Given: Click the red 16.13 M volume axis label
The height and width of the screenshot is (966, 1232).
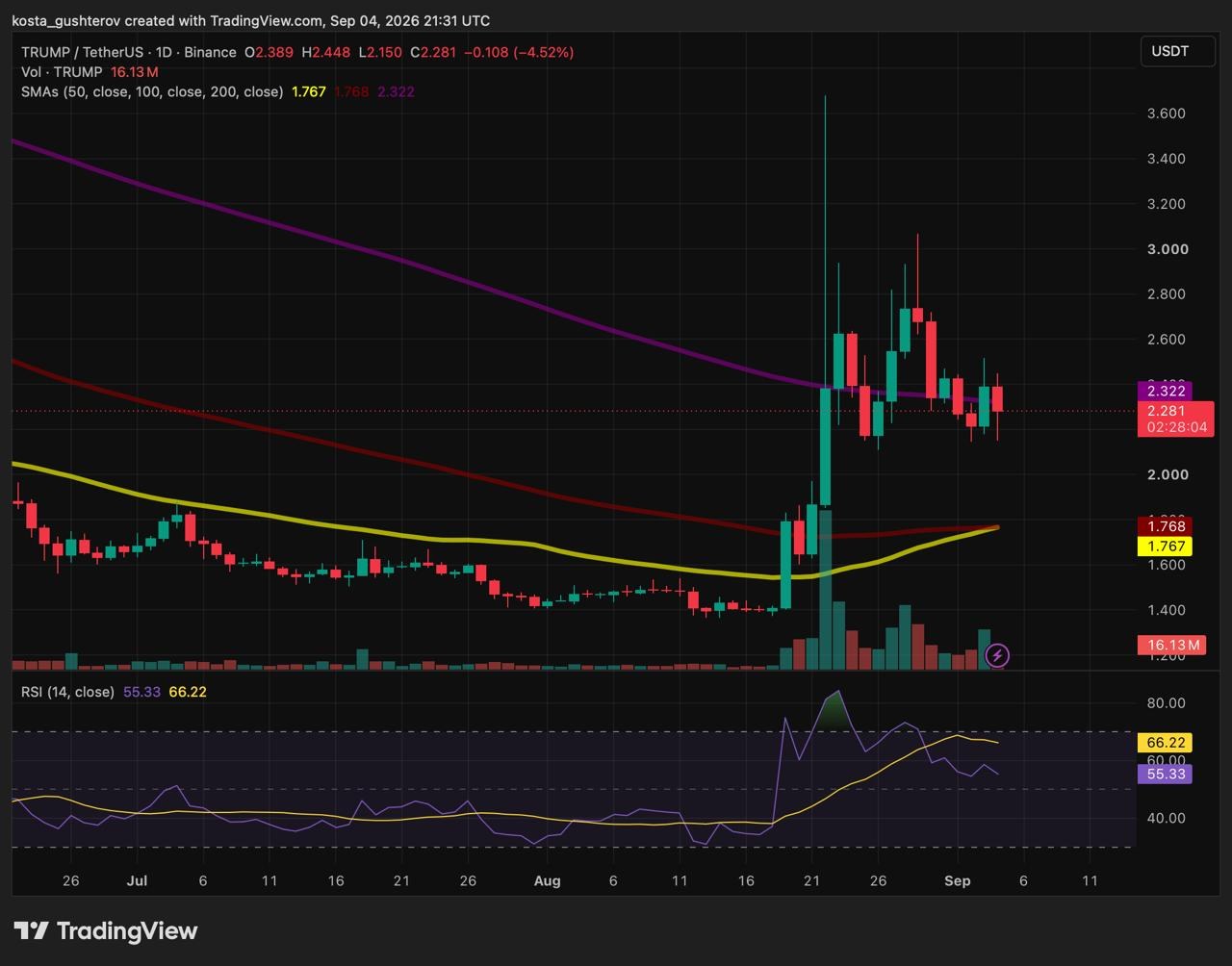Looking at the screenshot, I should click(1172, 645).
